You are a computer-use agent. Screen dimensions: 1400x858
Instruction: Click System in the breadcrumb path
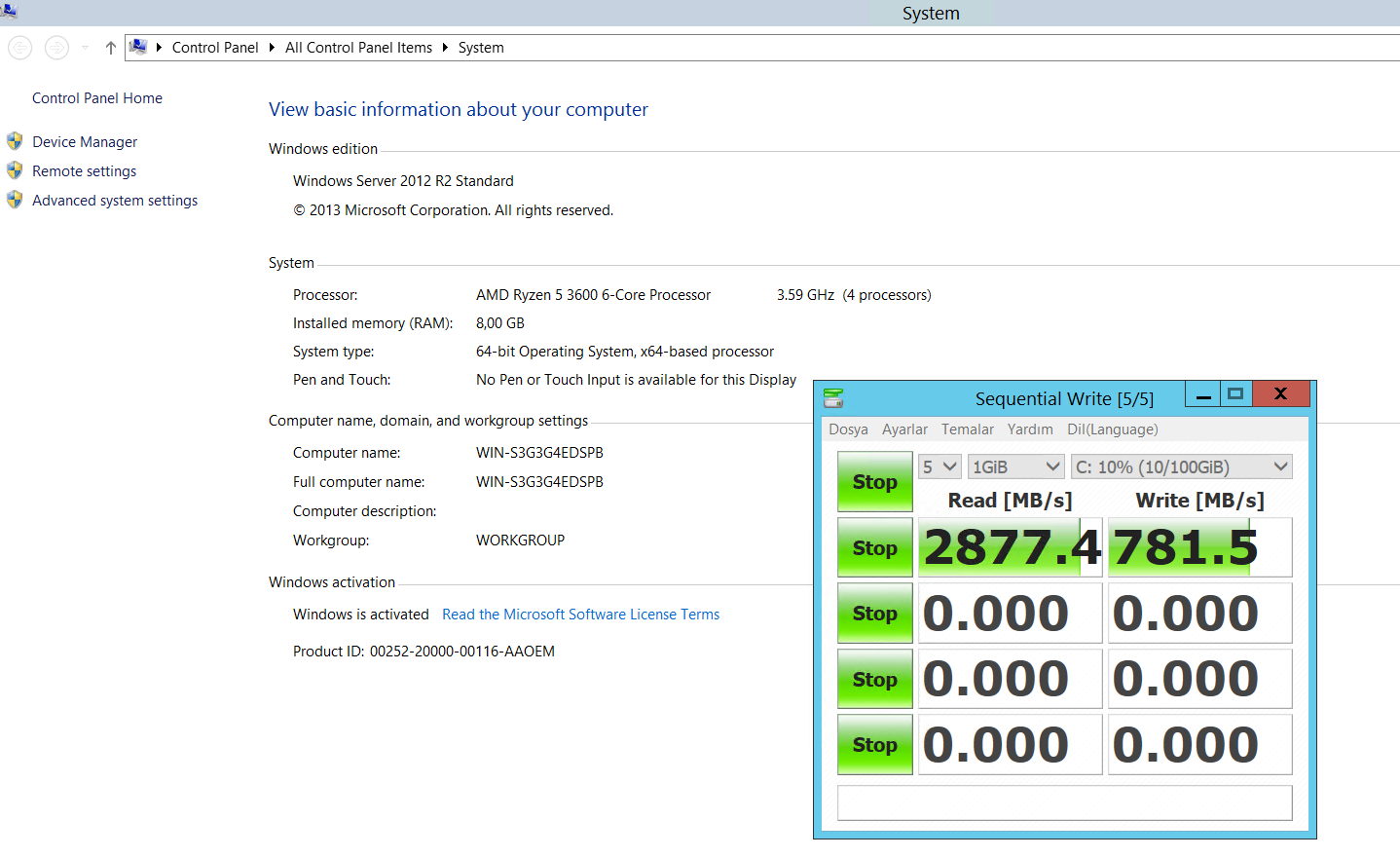click(x=481, y=48)
